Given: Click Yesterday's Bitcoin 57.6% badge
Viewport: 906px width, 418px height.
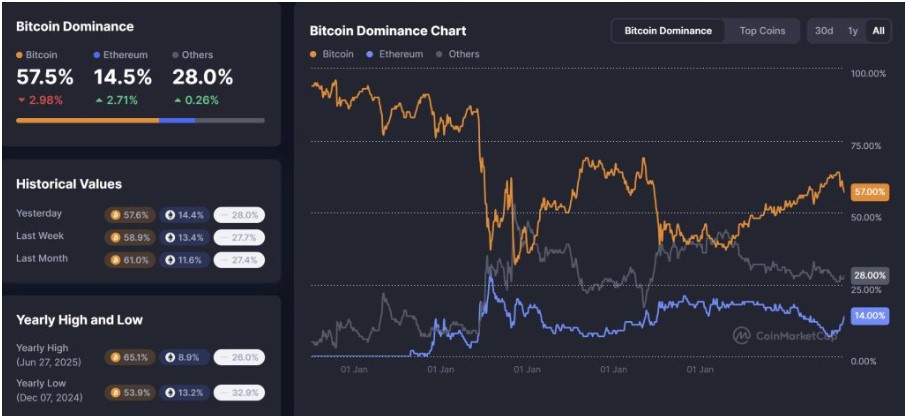Looking at the screenshot, I should coord(130,215).
